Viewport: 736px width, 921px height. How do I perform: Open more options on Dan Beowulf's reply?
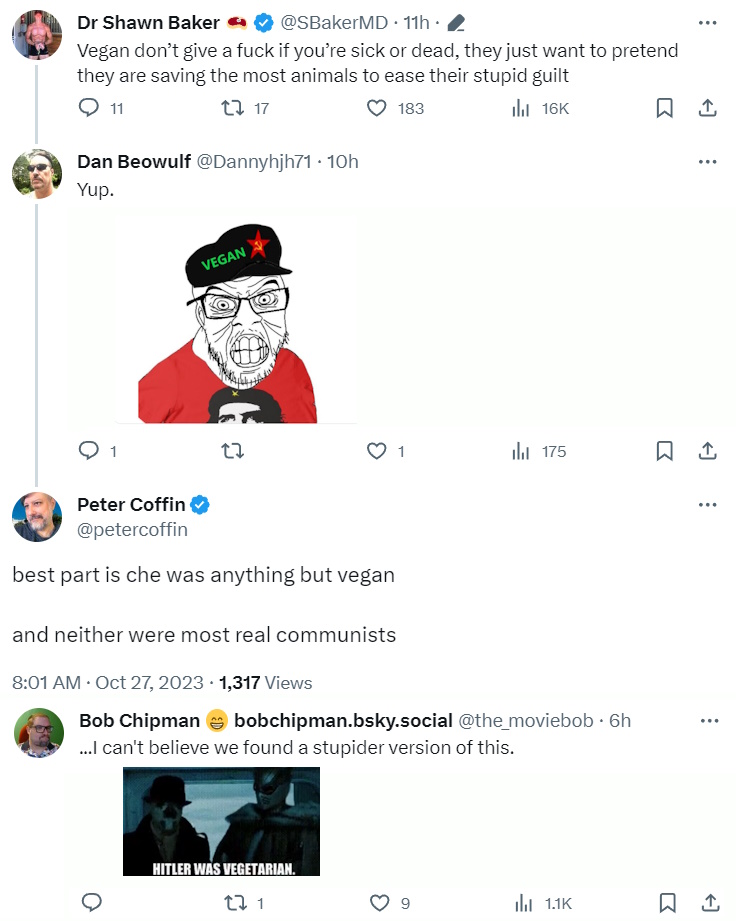(x=707, y=162)
